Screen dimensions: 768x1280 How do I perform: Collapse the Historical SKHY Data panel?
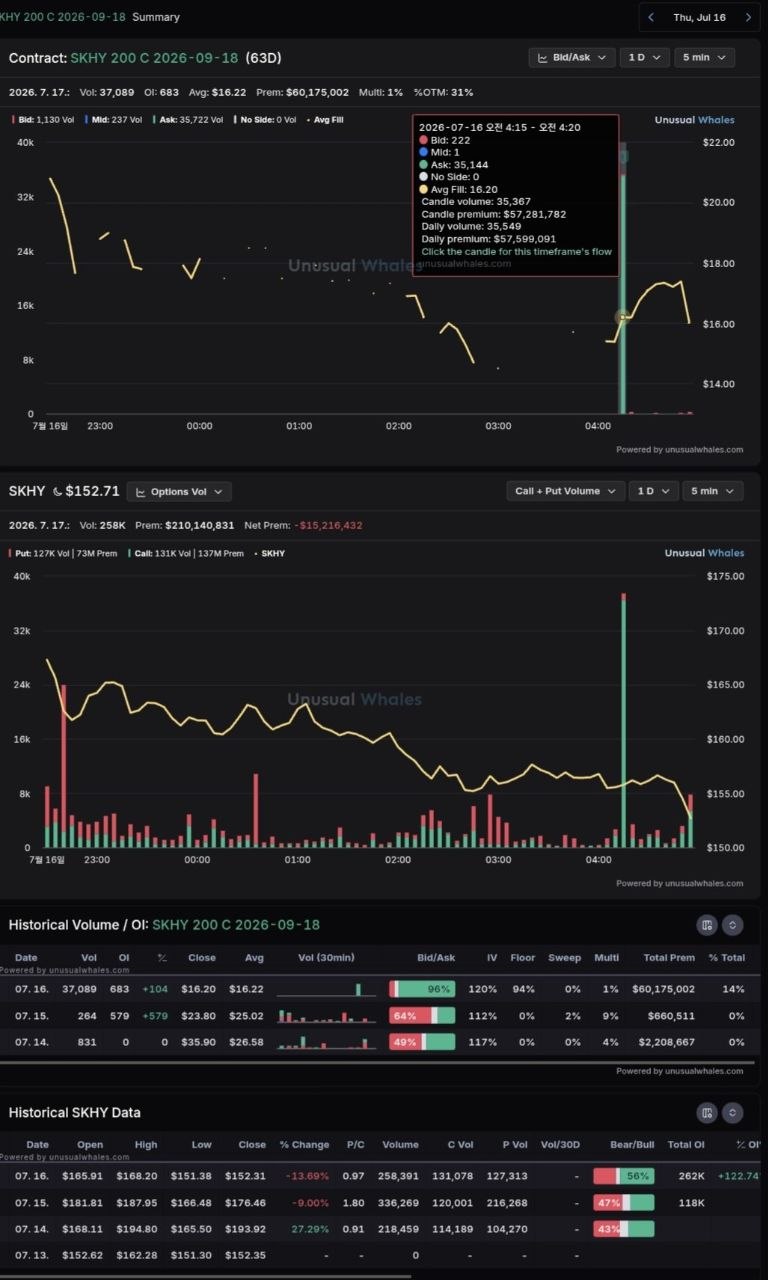733,1112
